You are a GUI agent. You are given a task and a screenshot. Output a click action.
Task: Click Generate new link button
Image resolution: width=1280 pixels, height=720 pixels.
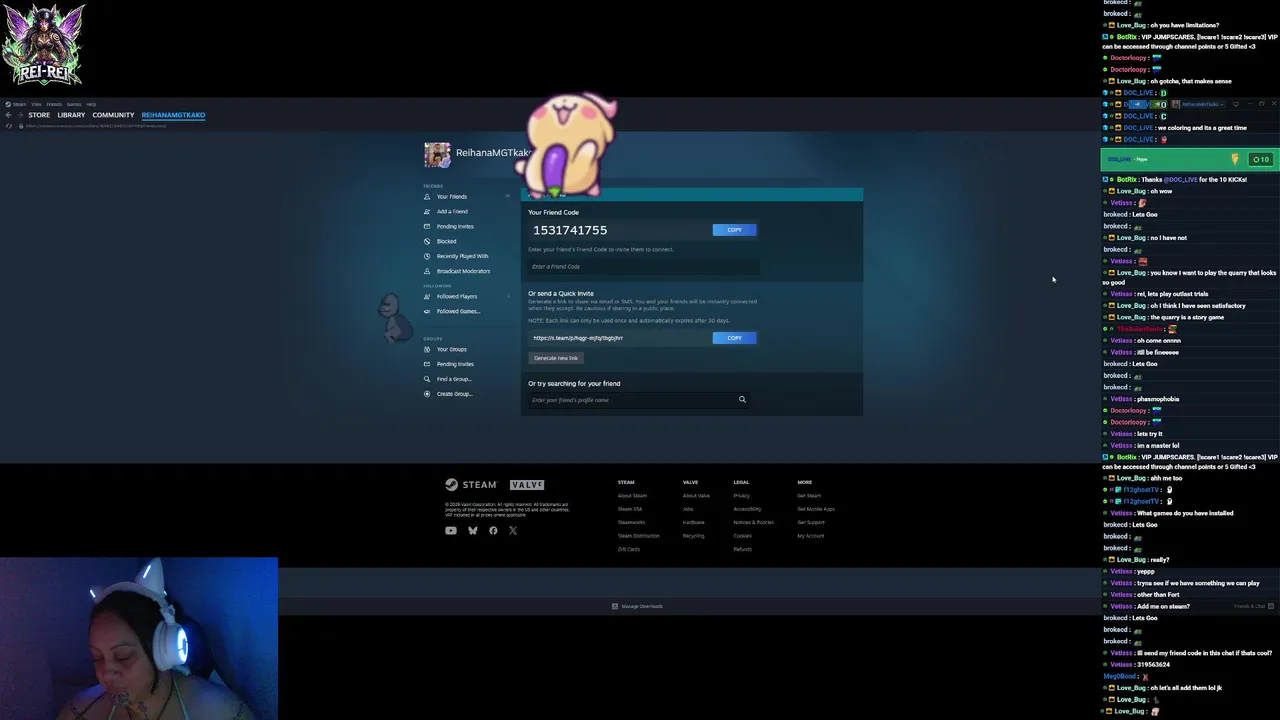pos(555,358)
